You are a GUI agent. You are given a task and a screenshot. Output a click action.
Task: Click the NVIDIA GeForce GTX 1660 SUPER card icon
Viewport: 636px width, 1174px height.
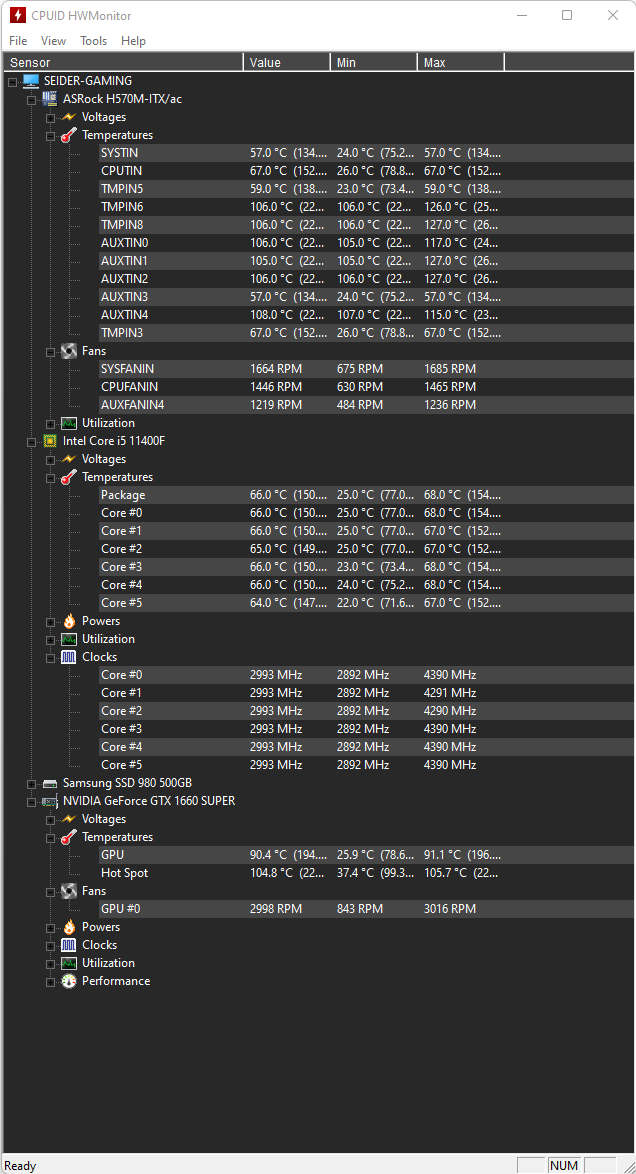[x=50, y=801]
